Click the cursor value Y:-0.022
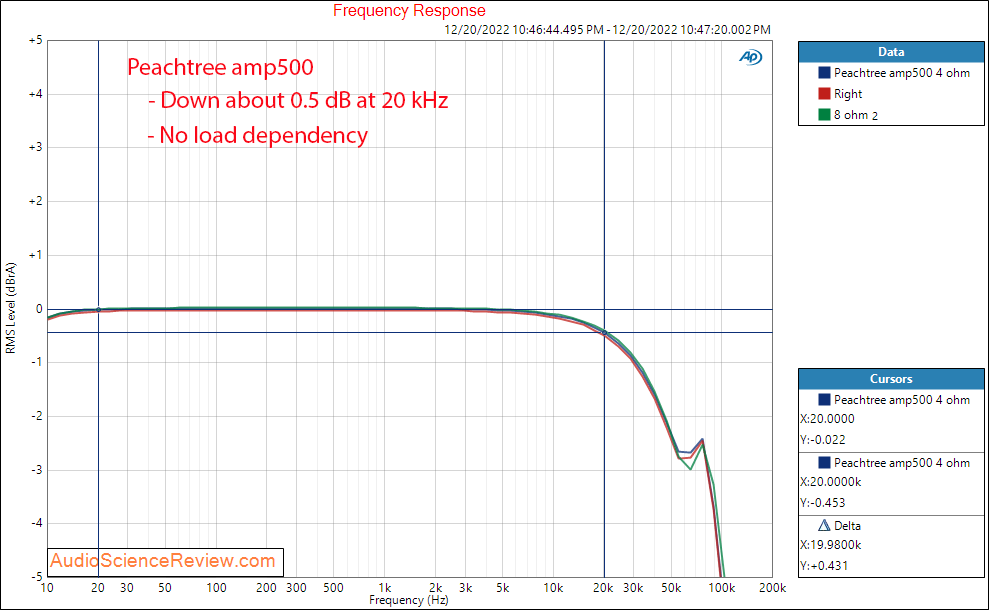989x610 pixels. point(822,440)
